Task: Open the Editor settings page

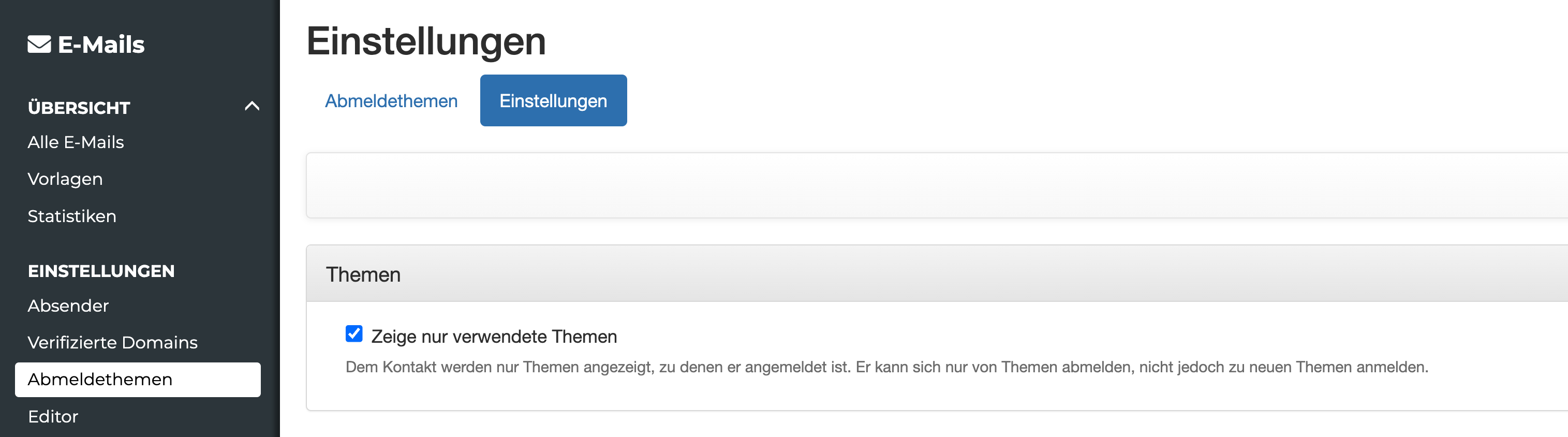Action: 52,416
